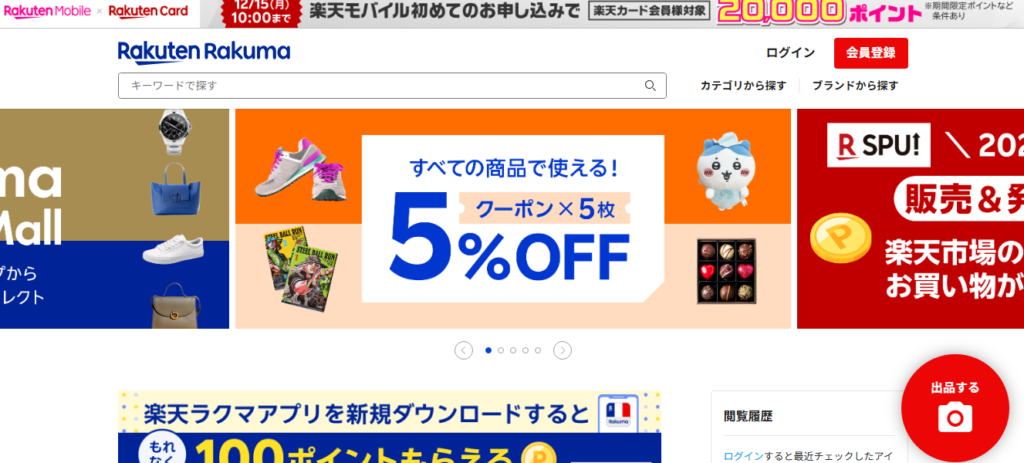Image resolution: width=1024 pixels, height=463 pixels.
Task: Select the third carousel dot indicator
Action: point(513,351)
